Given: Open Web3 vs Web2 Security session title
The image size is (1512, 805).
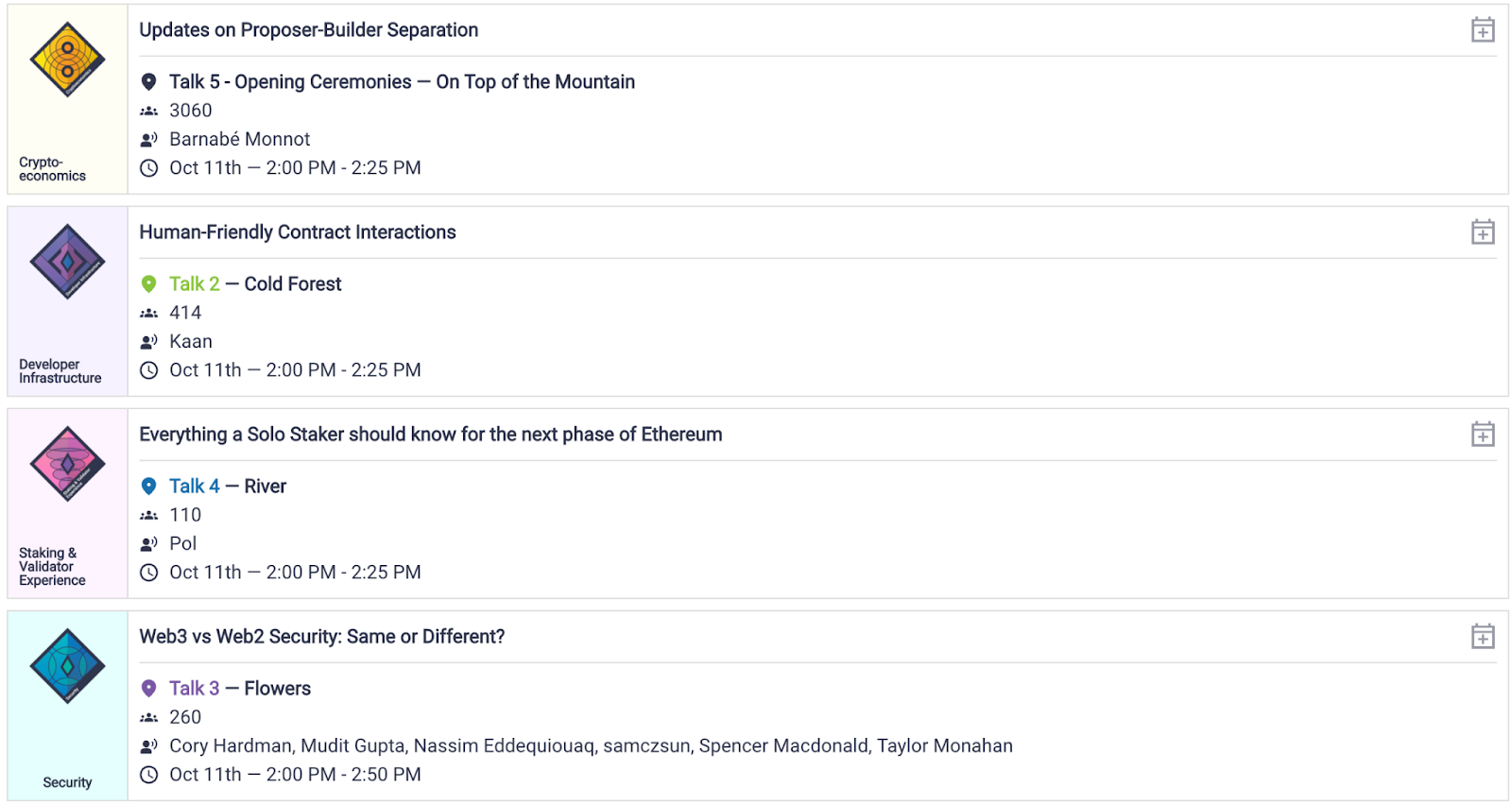Looking at the screenshot, I should [322, 637].
